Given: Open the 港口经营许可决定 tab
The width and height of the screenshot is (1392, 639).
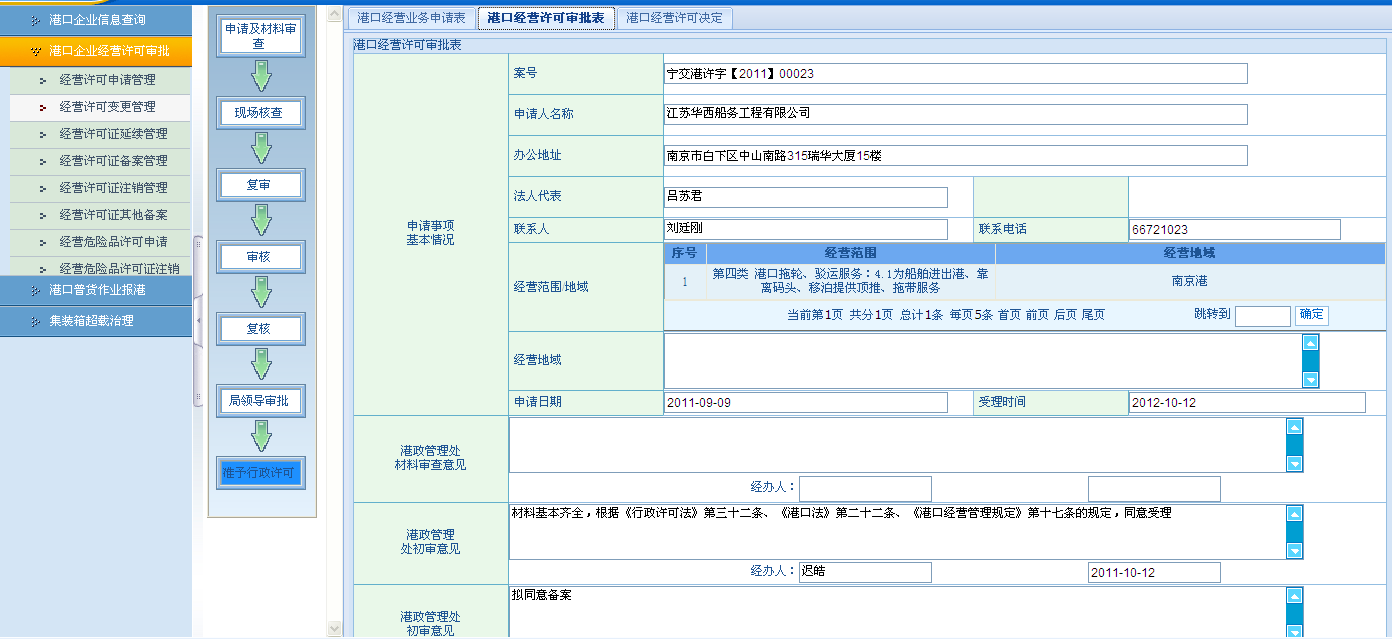Looking at the screenshot, I should (674, 18).
